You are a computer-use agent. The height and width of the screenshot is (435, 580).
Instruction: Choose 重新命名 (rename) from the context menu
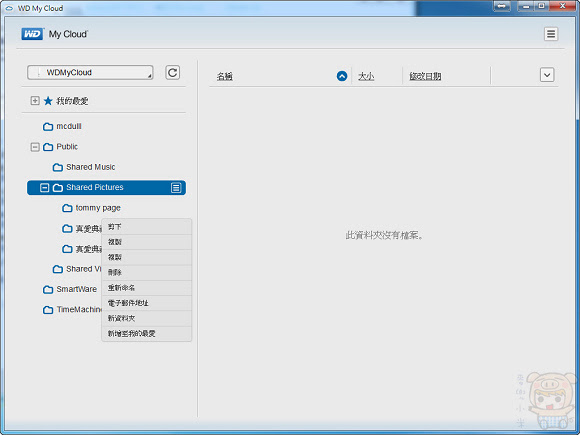click(146, 288)
